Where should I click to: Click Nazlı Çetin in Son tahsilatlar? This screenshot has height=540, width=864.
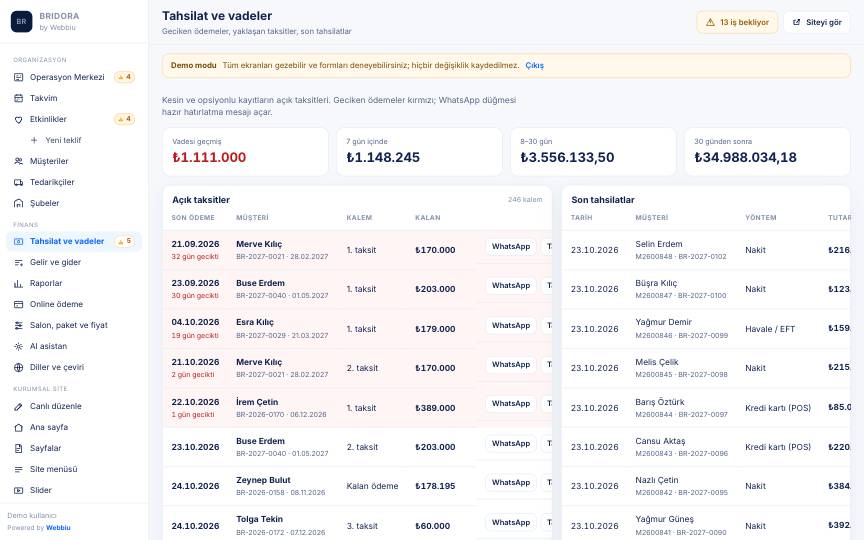(x=657, y=480)
